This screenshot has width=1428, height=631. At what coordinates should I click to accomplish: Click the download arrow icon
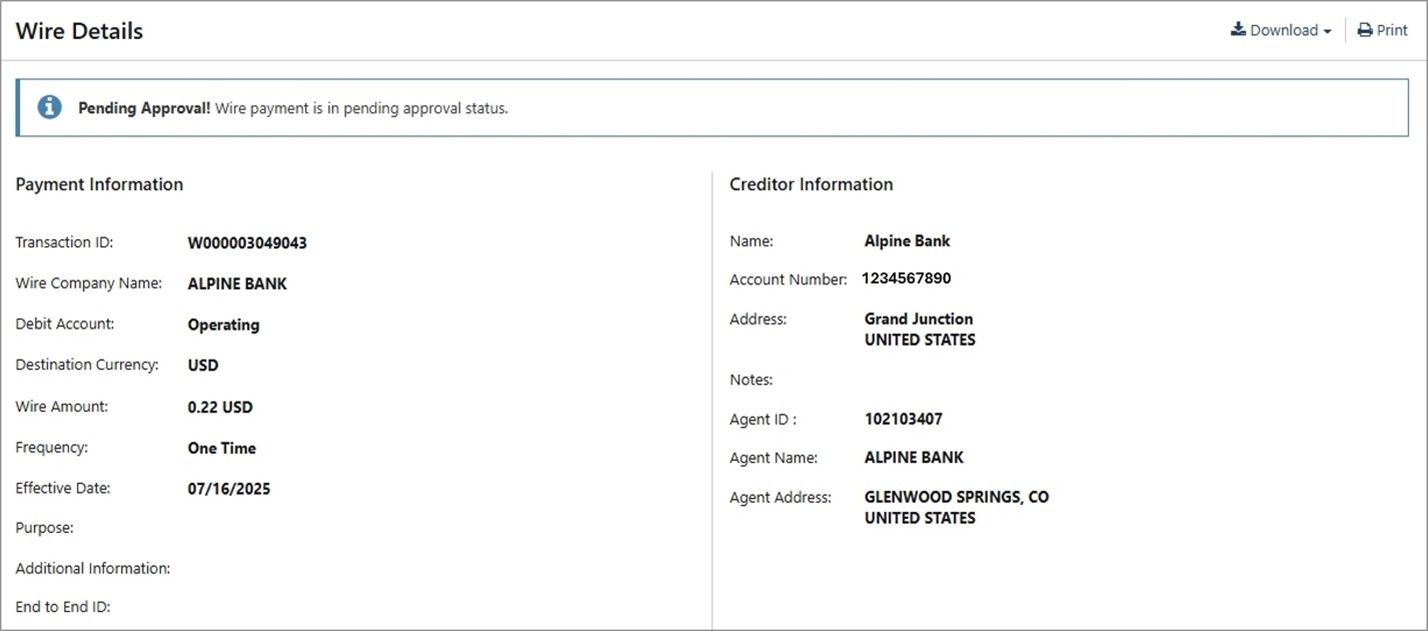(x=1238, y=30)
